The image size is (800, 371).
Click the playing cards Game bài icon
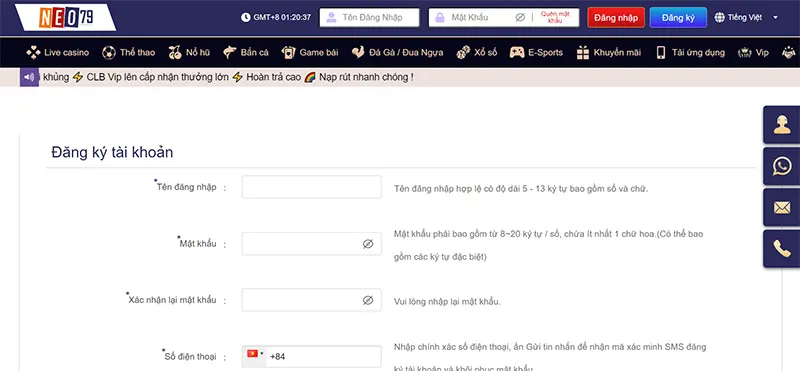pos(288,53)
